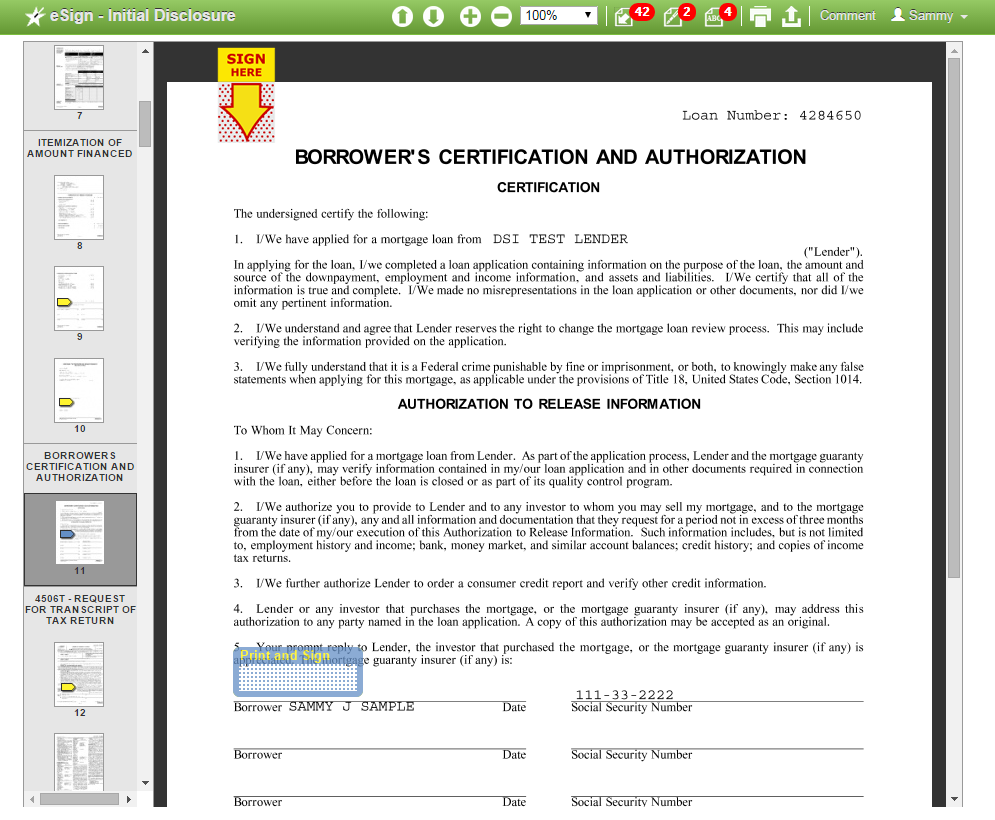The height and width of the screenshot is (820, 995).
Task: Click the Authorization to Release Information heading
Action: click(549, 404)
